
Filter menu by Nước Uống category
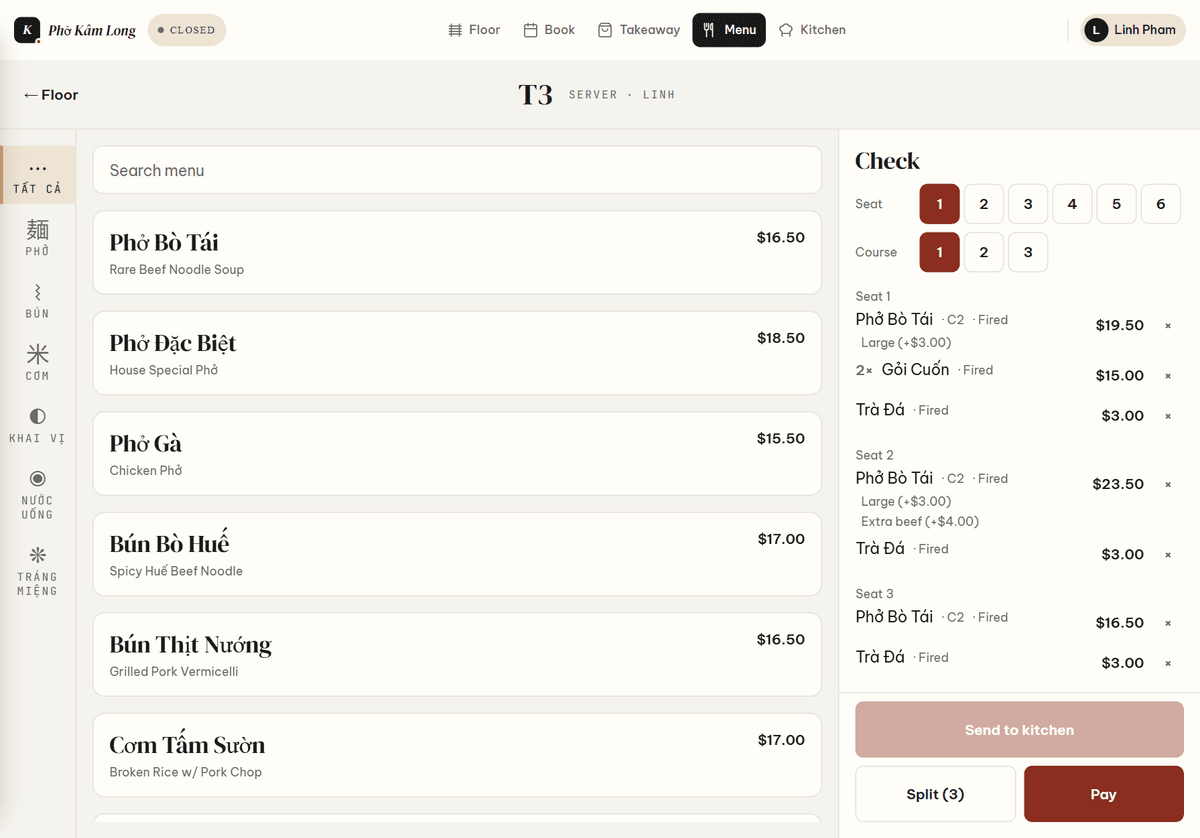tap(38, 494)
